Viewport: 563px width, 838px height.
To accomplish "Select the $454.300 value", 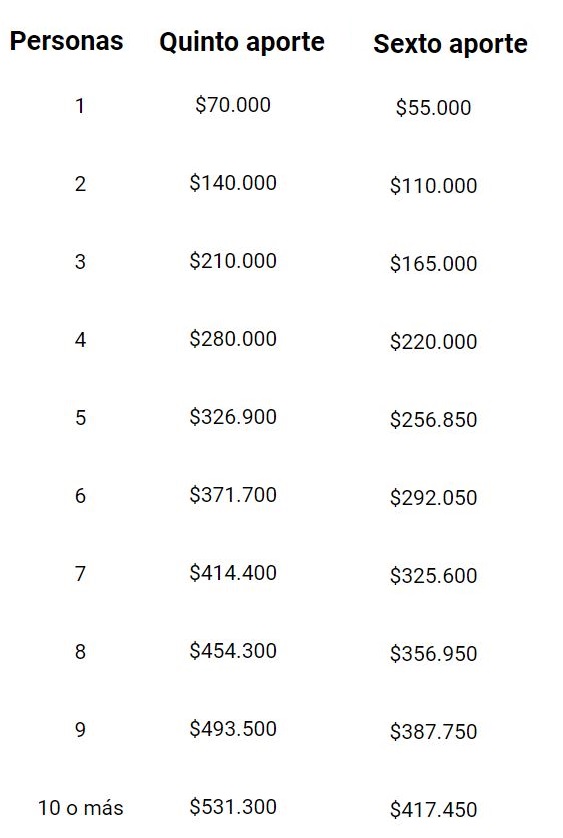I will [233, 651].
